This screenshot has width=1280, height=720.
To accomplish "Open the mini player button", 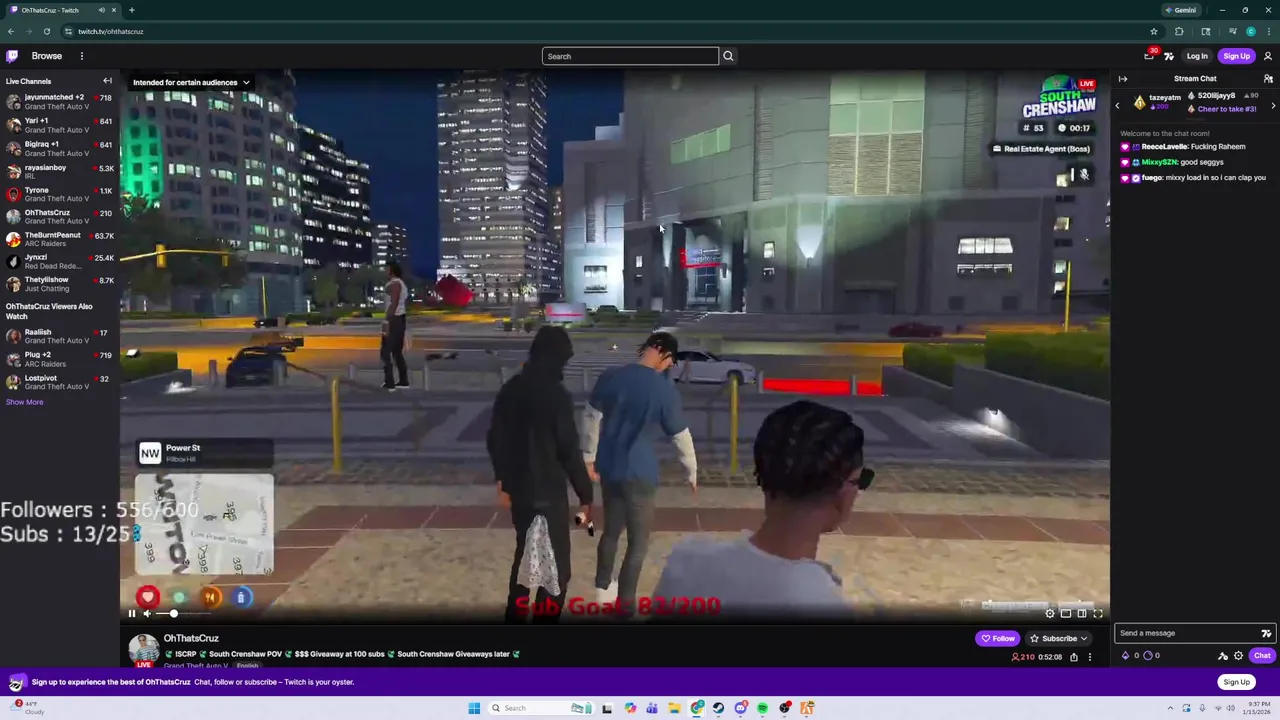I will [1066, 614].
